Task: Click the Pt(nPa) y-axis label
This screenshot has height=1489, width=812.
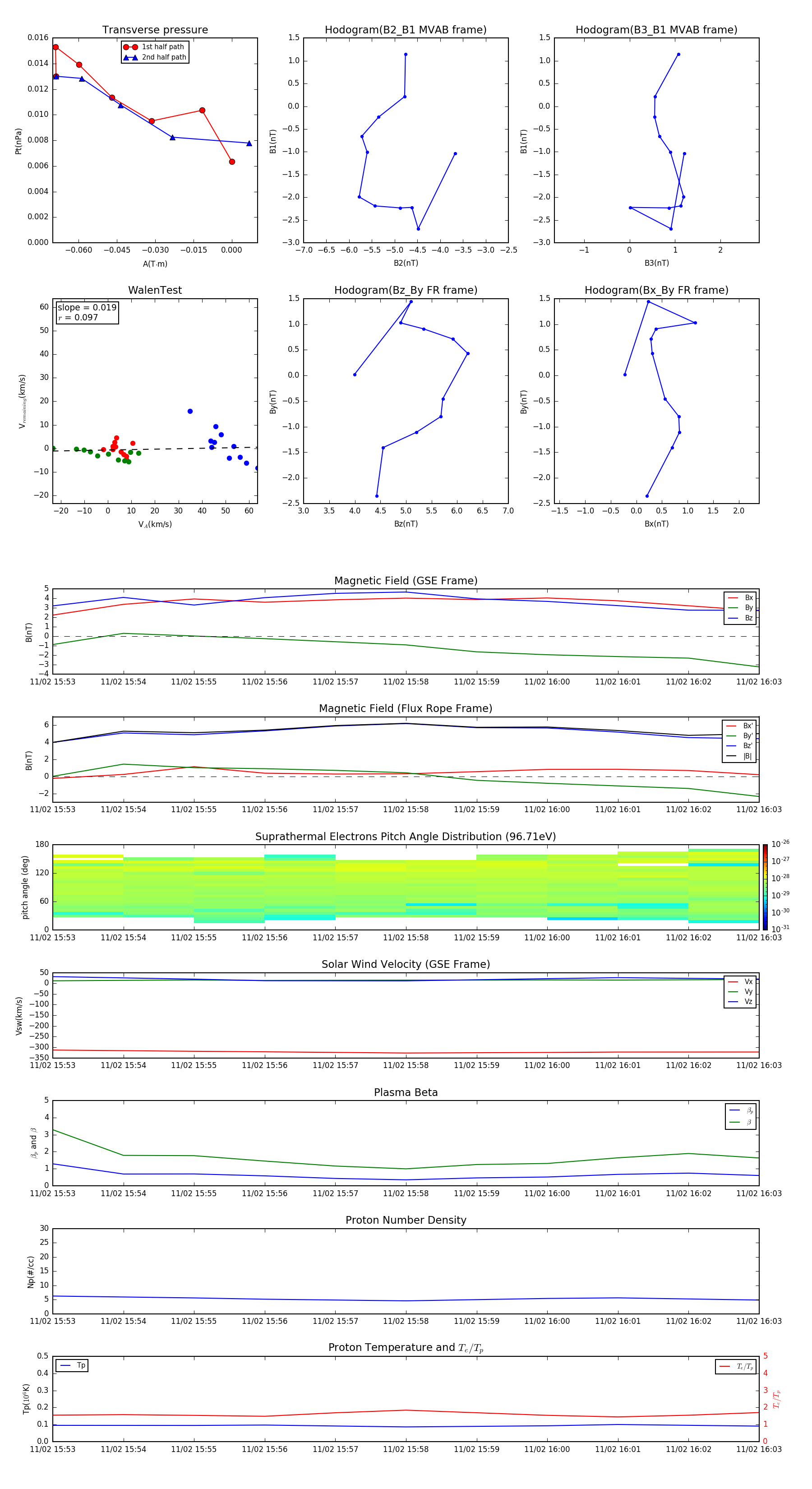Action: [18, 140]
